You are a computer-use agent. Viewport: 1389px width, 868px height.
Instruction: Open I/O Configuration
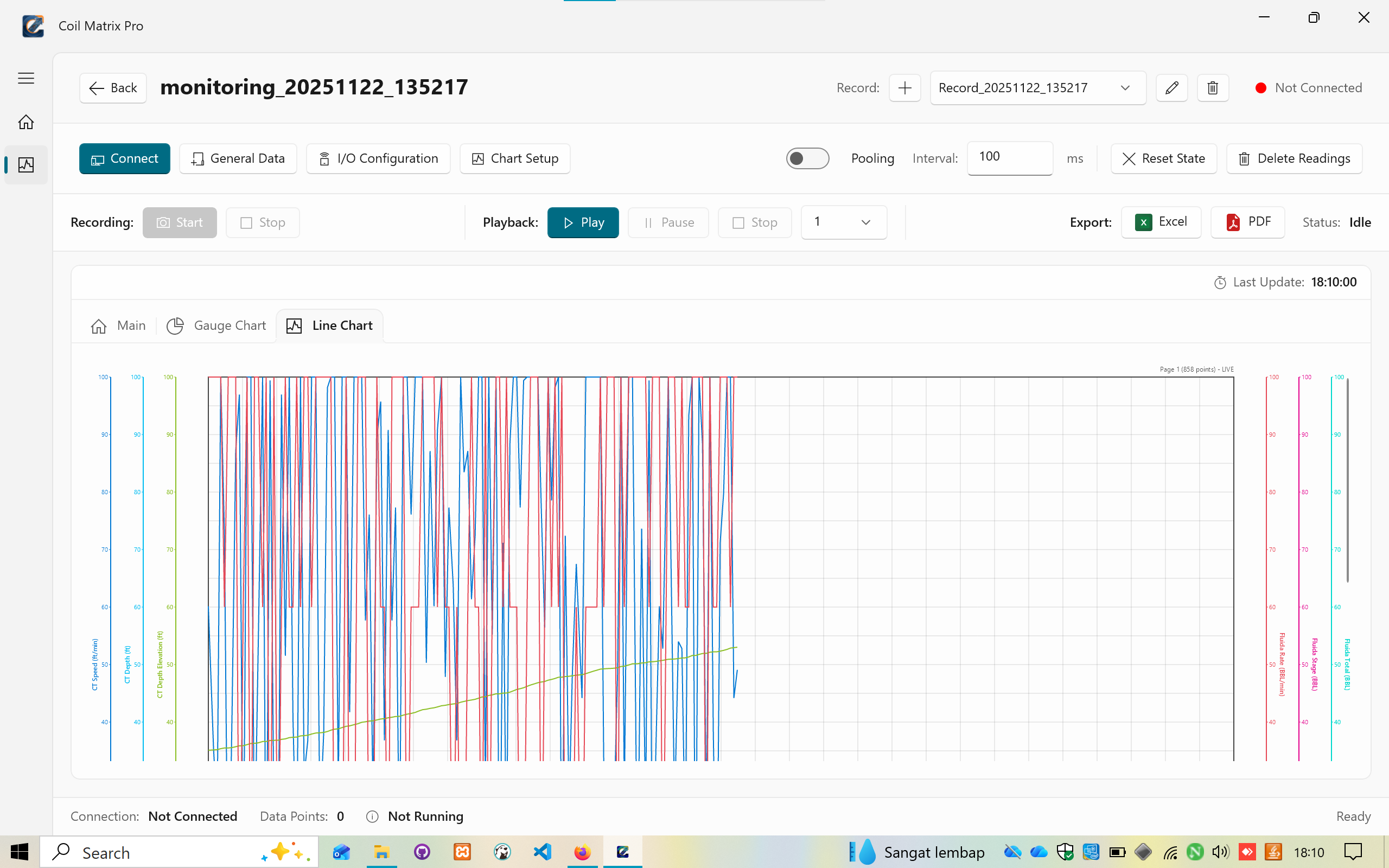click(x=378, y=158)
